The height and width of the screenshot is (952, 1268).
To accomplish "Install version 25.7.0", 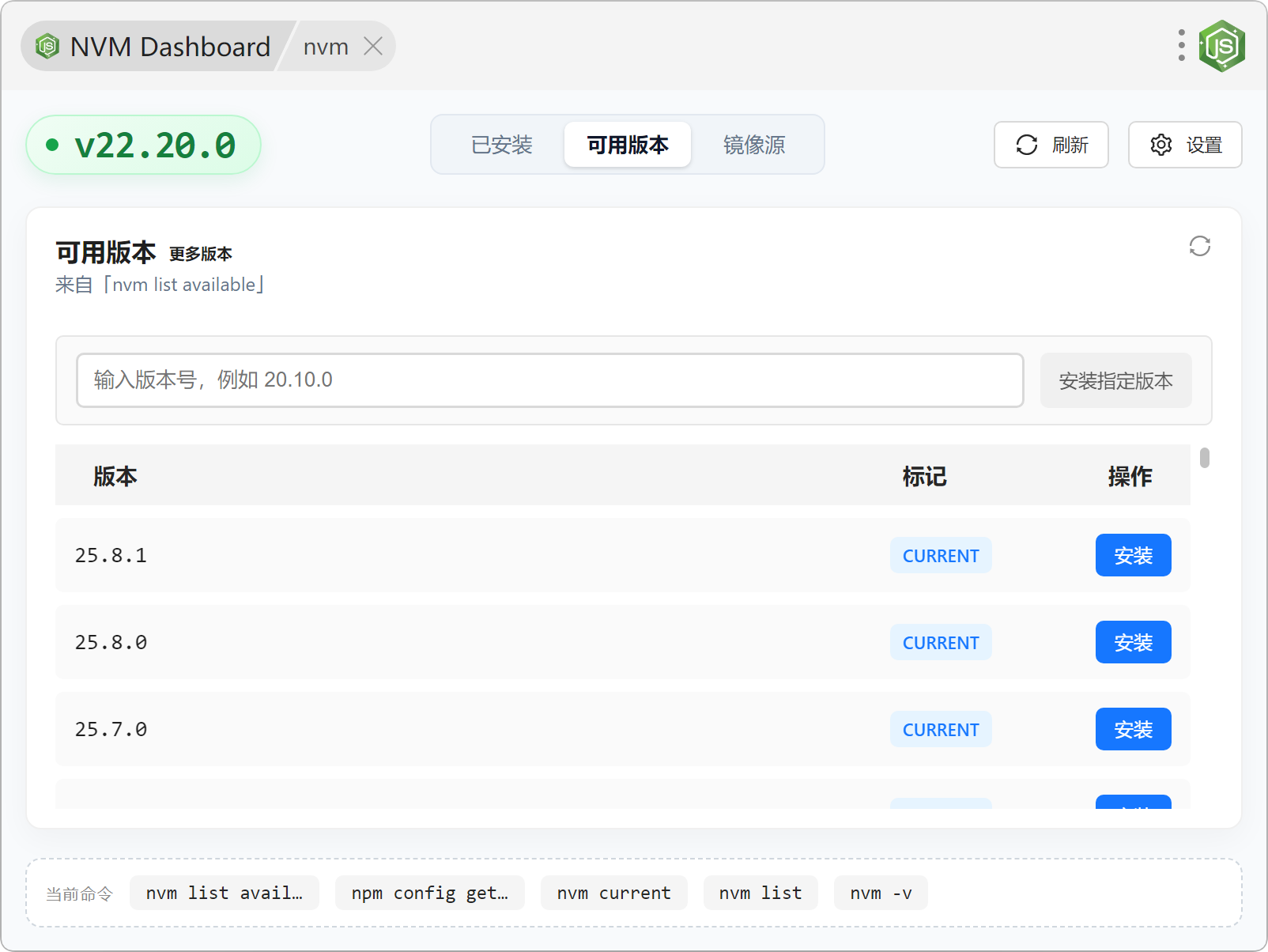I will pos(1132,729).
